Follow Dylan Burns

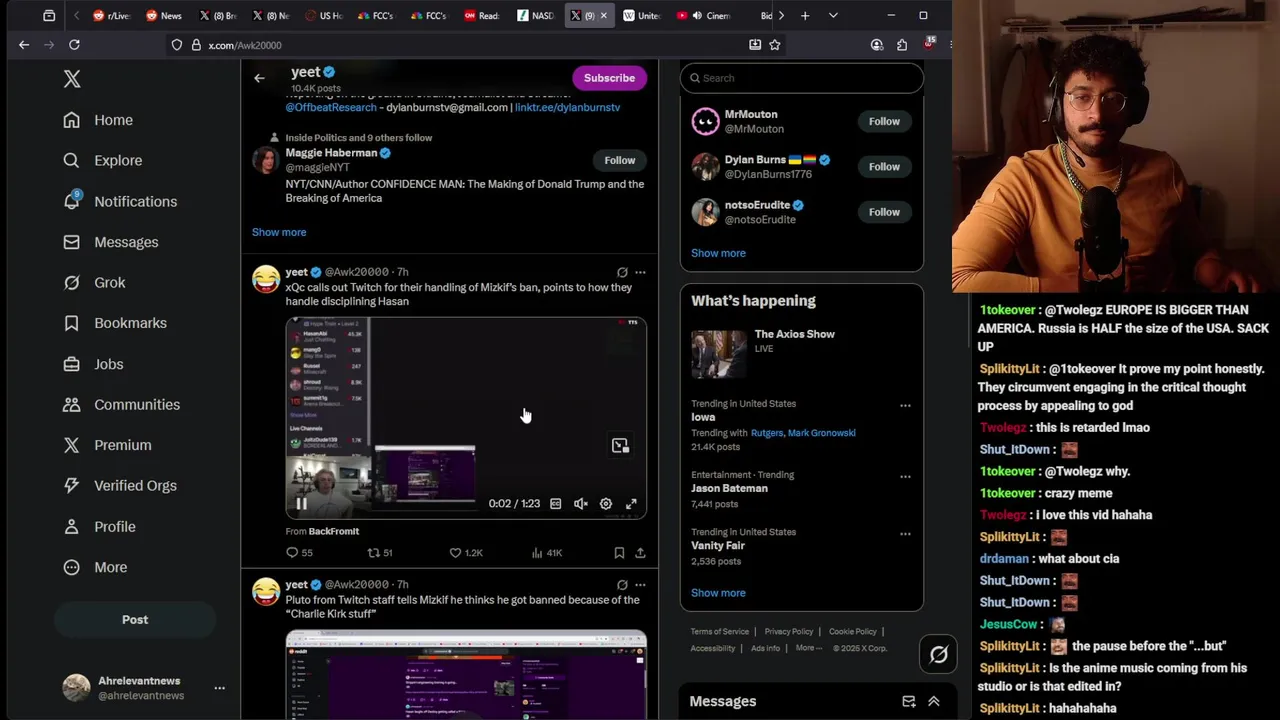pos(884,167)
